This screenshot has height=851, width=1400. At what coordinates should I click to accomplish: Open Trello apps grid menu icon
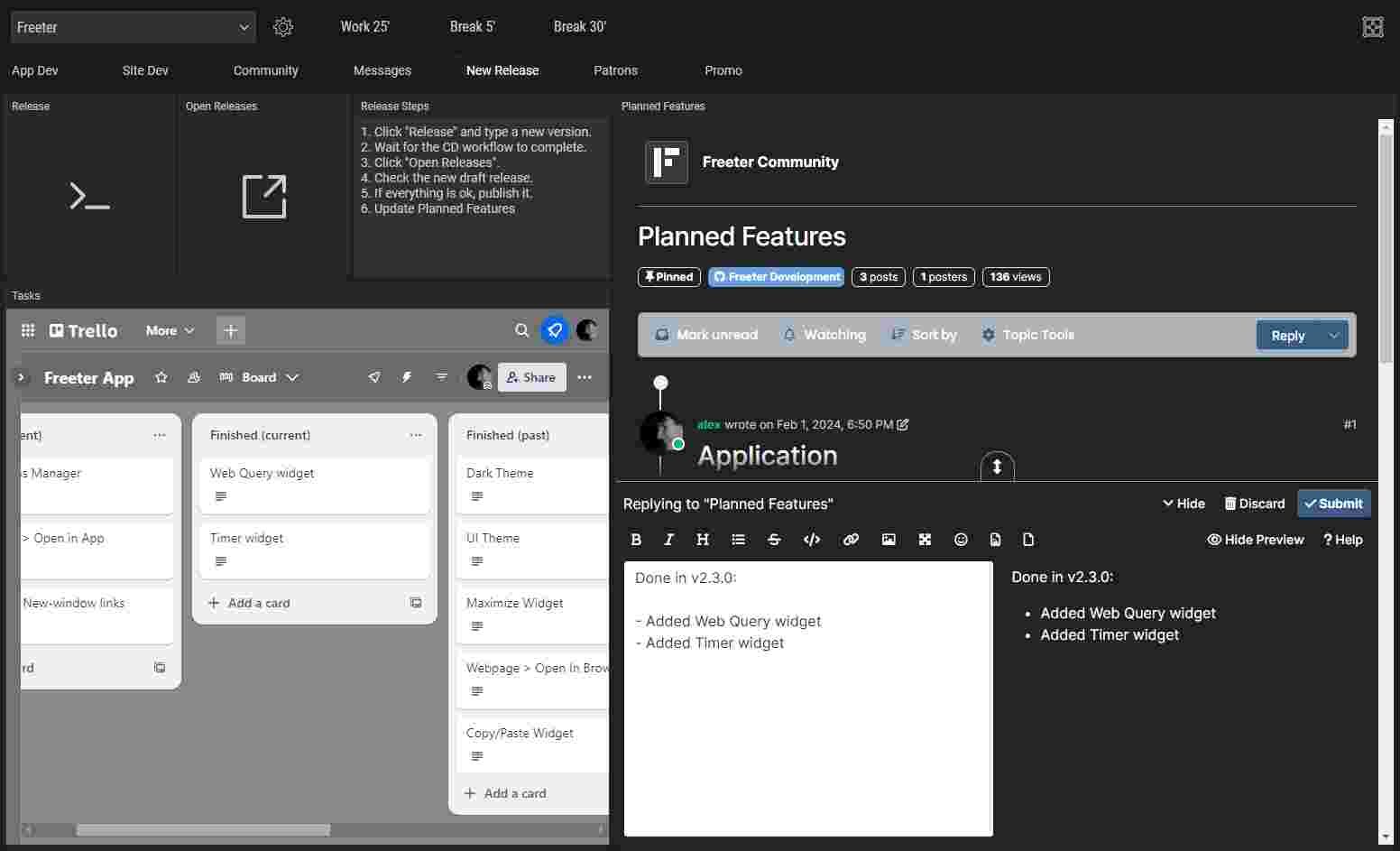[28, 330]
